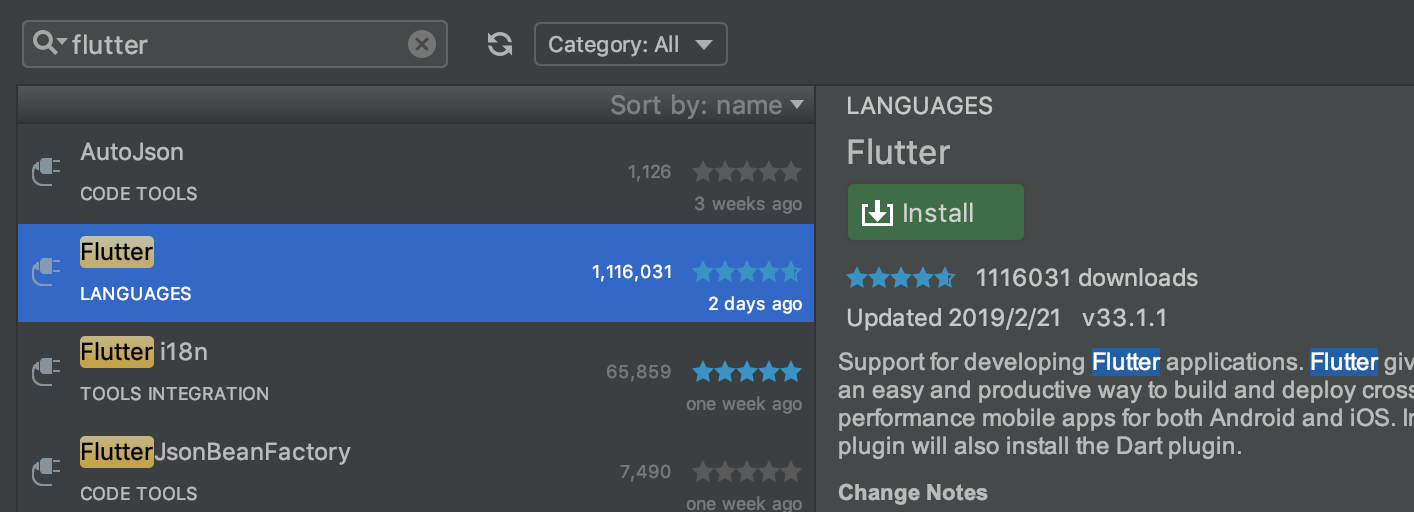This screenshot has width=1414, height=512.
Task: Click the search magnifier history icon
Action: click(48, 43)
